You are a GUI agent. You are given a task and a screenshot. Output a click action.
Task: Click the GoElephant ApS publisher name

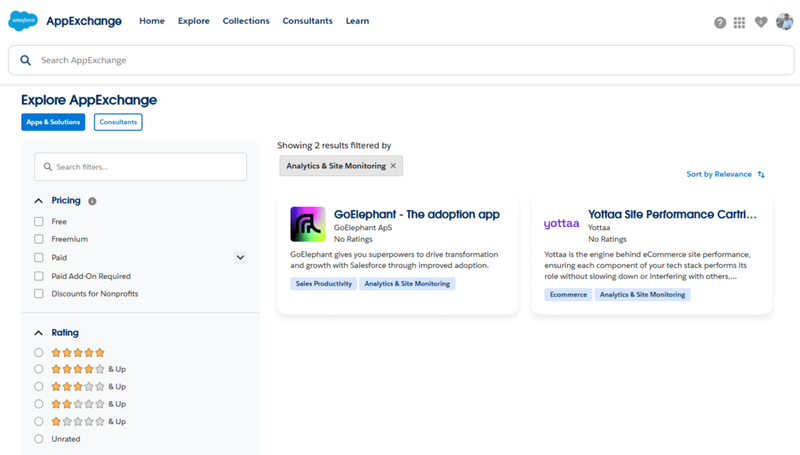click(363, 228)
